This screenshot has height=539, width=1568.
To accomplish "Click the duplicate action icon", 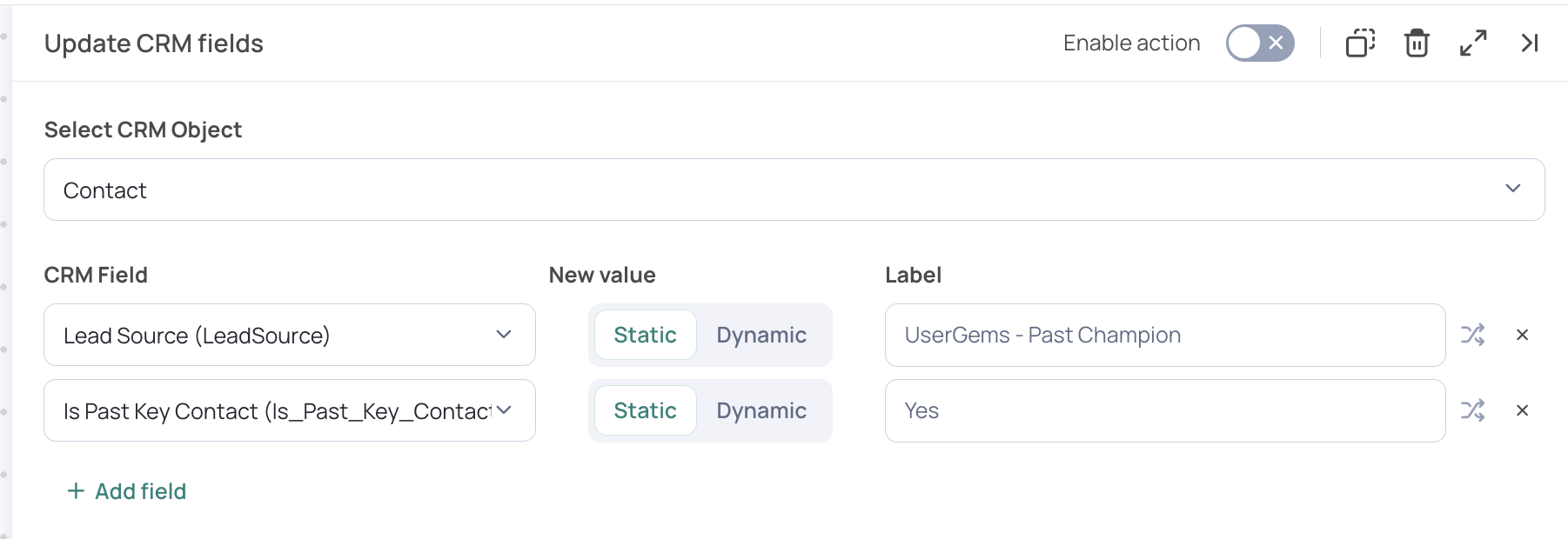I will click(1360, 43).
